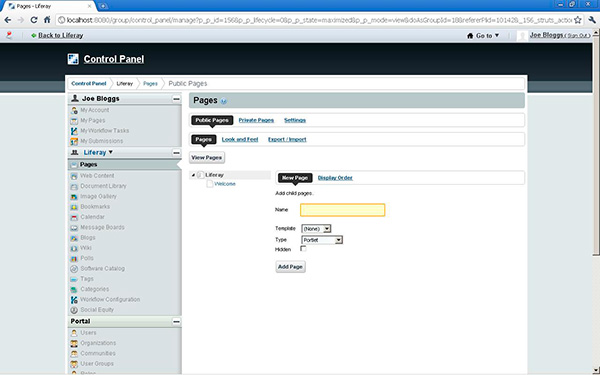600x375 pixels.
Task: Open User Groups in Portal section
Action: 97,364
